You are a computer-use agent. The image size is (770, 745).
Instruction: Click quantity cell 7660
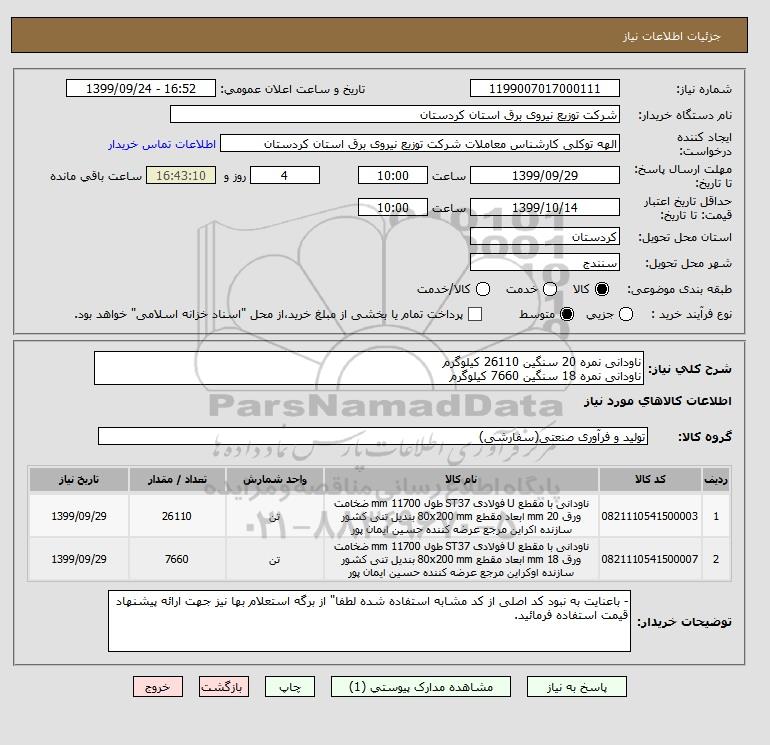(x=177, y=559)
